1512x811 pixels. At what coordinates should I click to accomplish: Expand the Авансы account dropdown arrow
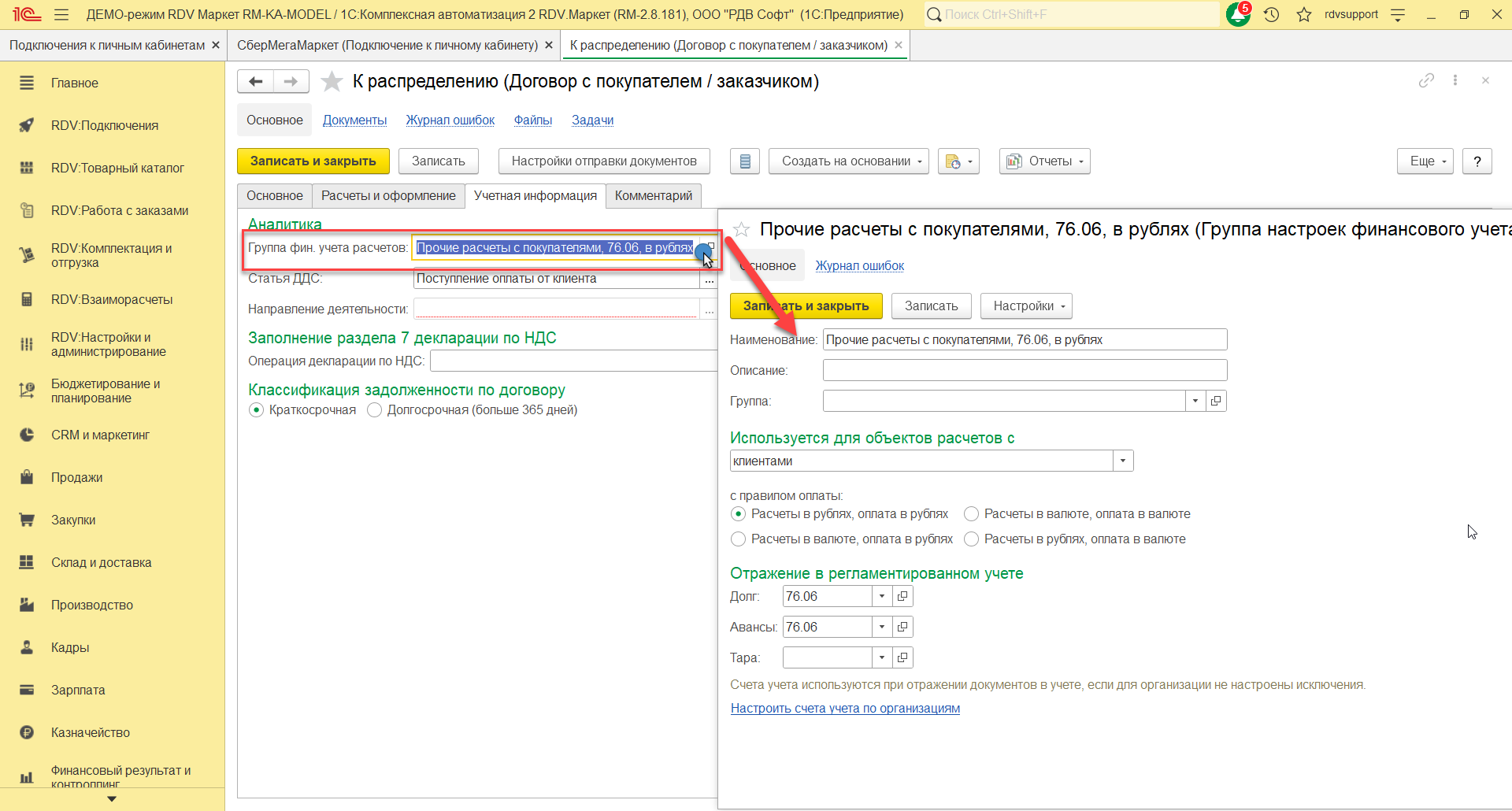point(882,628)
